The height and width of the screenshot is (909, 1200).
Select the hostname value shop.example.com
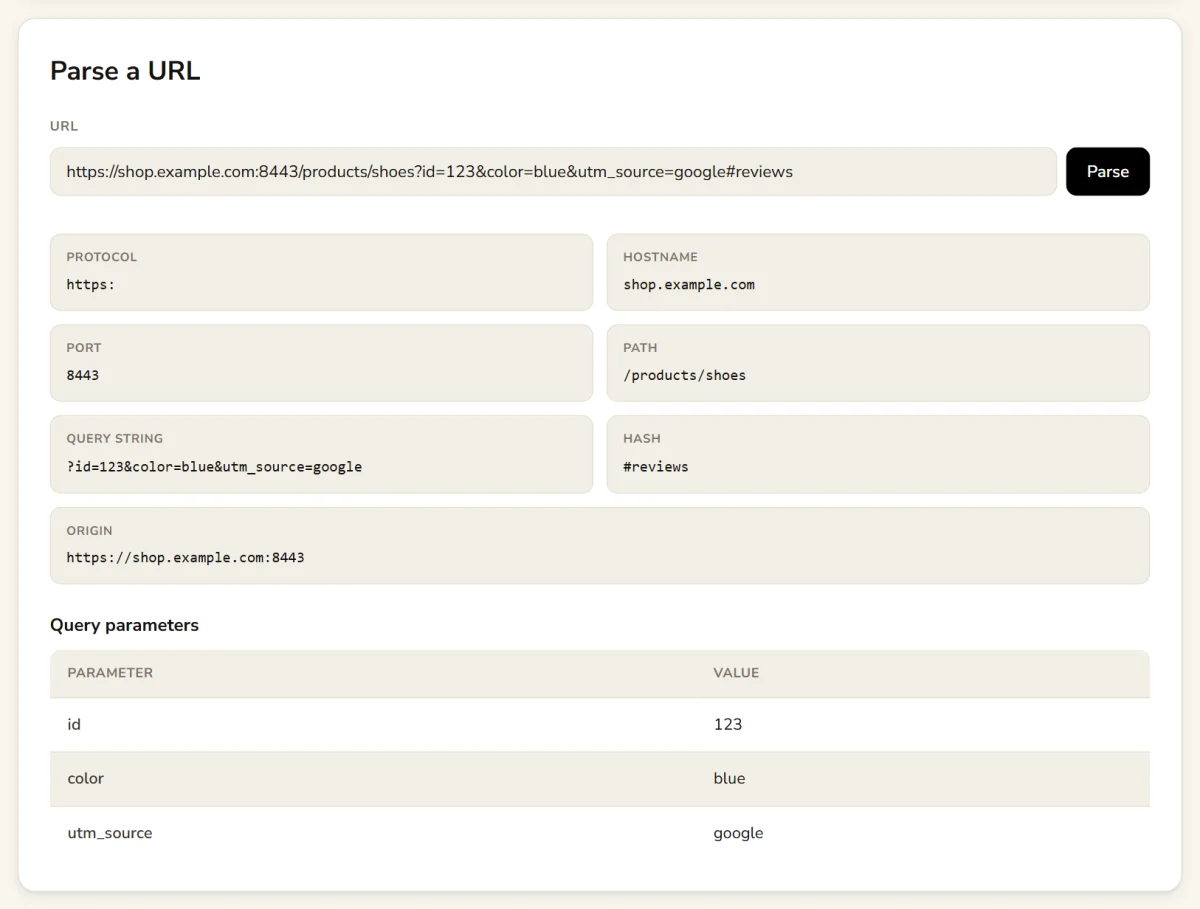689,284
